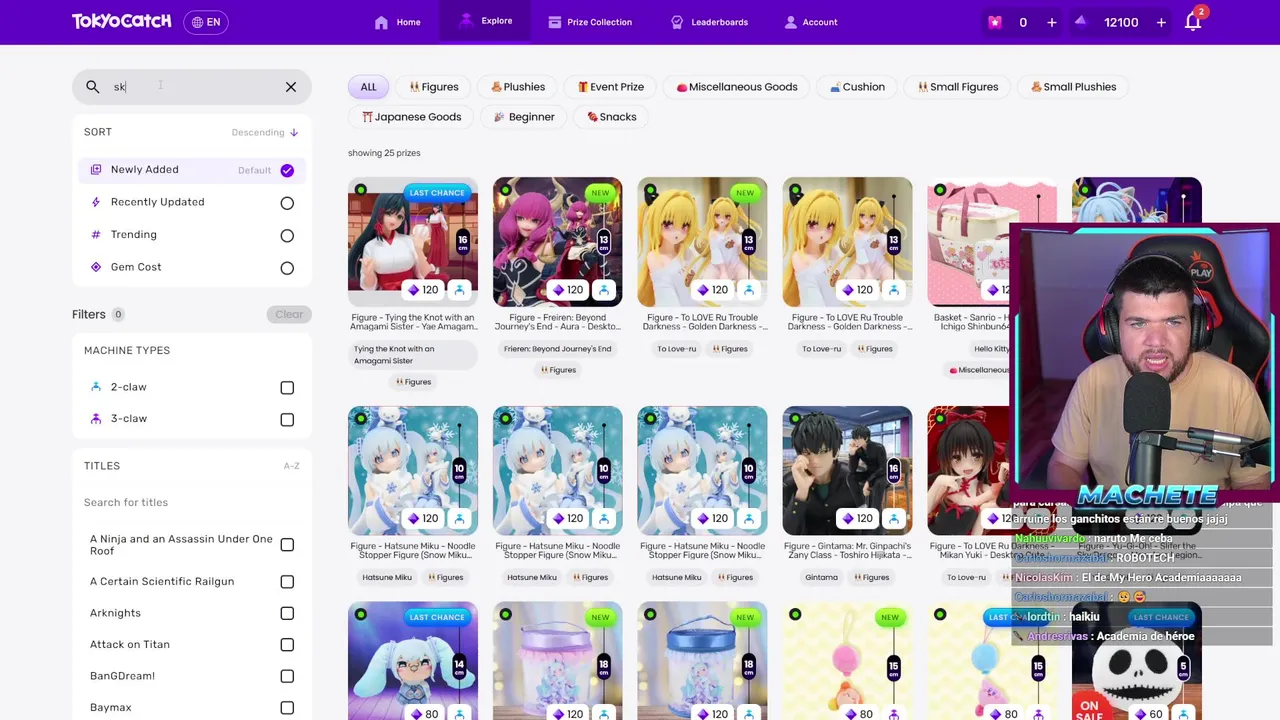This screenshot has height=720, width=1280.
Task: Open the Leaderboards page
Action: 709,22
